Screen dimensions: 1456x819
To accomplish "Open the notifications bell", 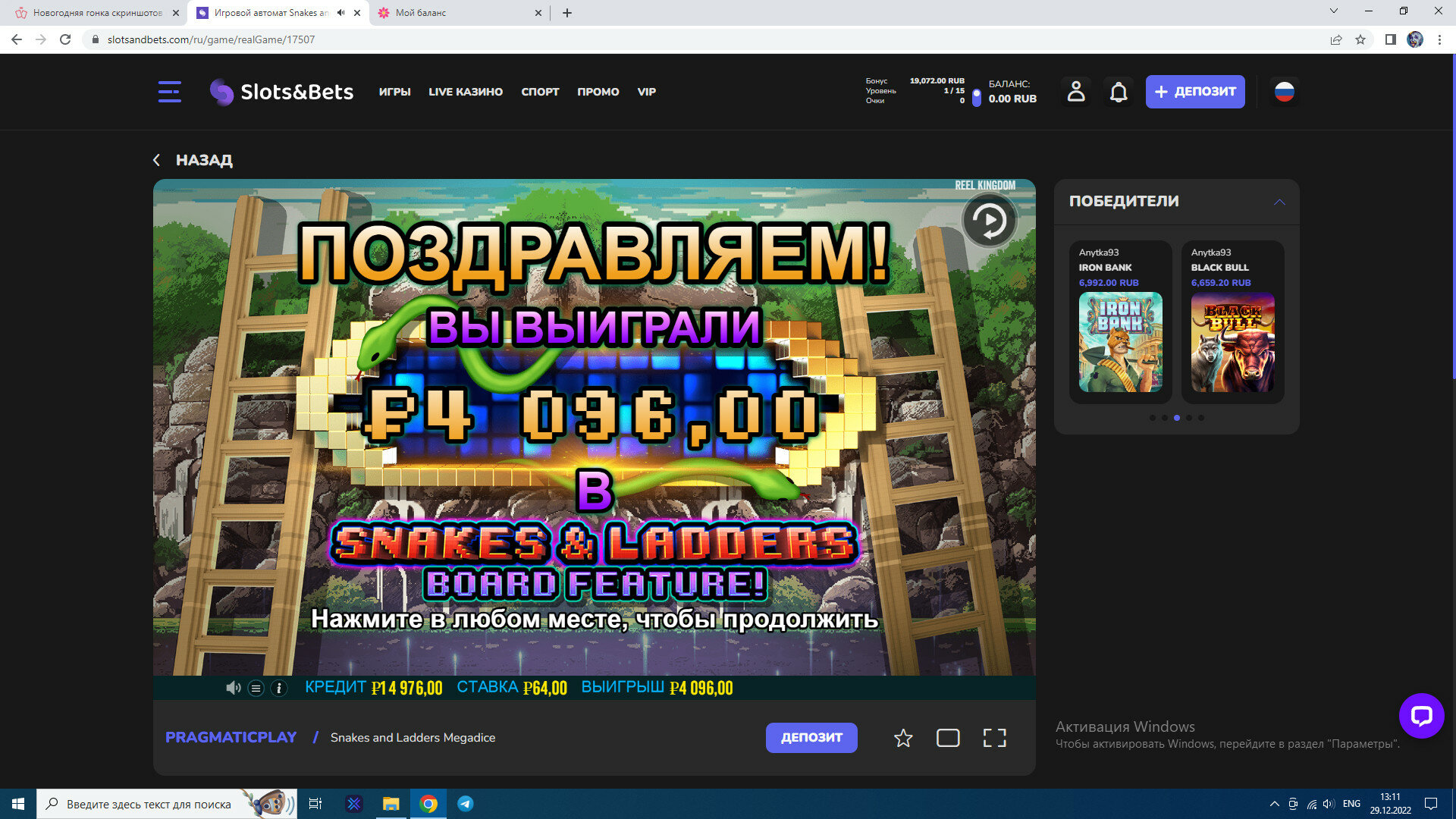I will [1119, 92].
